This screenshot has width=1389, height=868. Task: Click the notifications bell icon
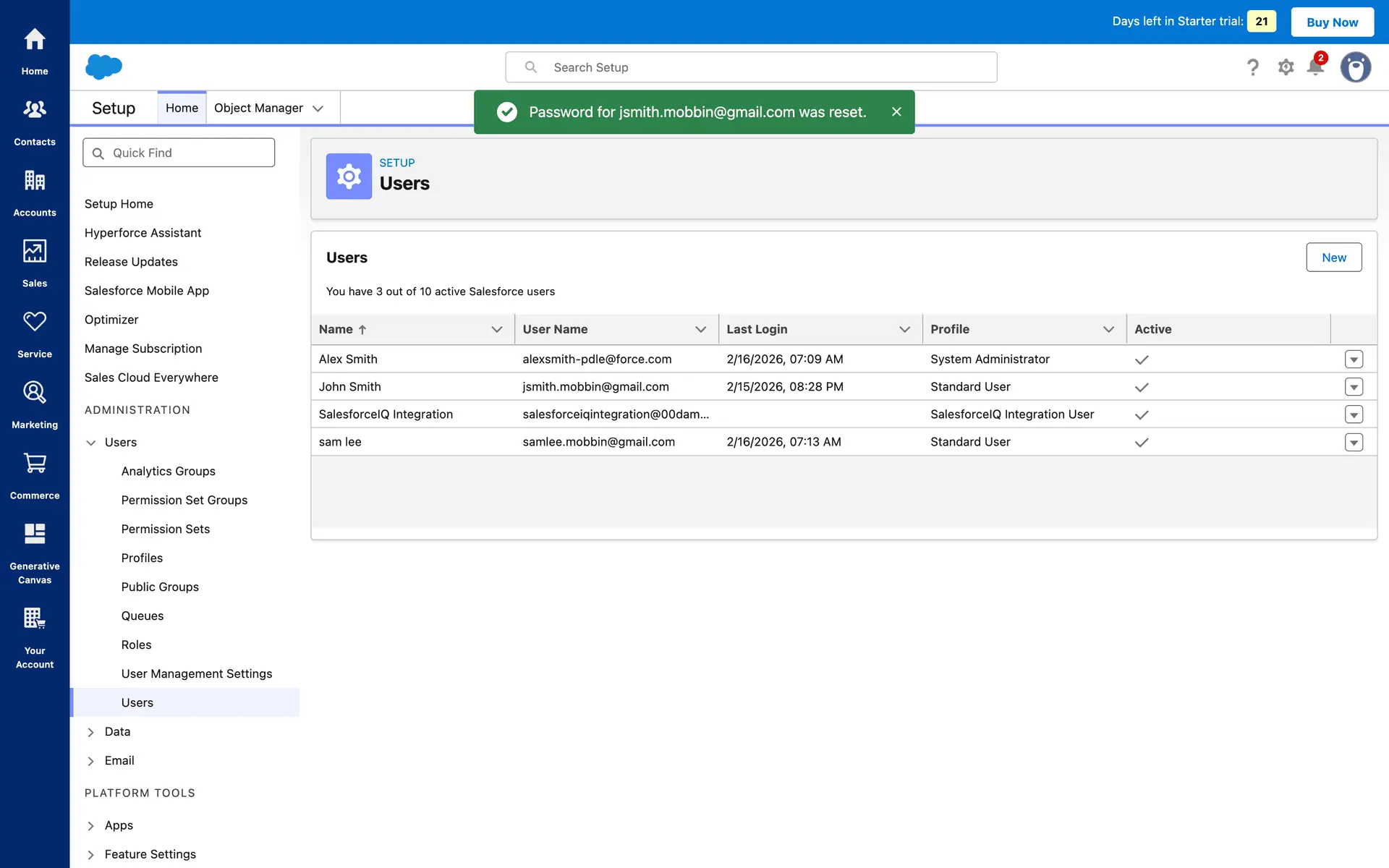coord(1315,67)
